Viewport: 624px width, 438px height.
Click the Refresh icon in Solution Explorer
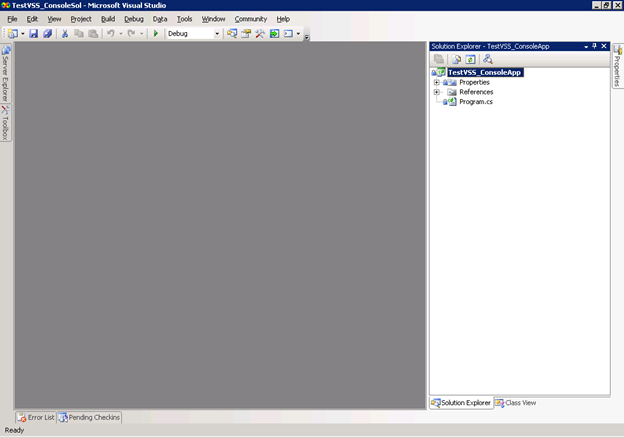click(470, 59)
